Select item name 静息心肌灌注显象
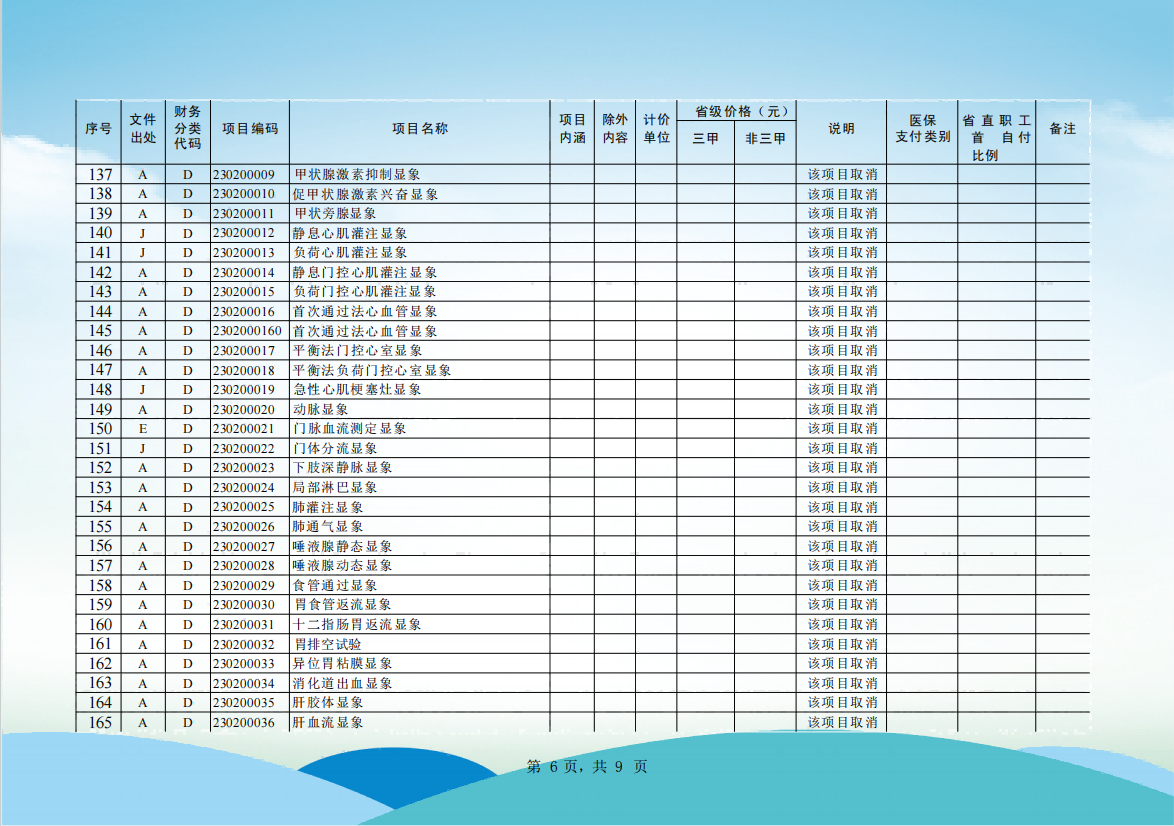 tap(350, 234)
